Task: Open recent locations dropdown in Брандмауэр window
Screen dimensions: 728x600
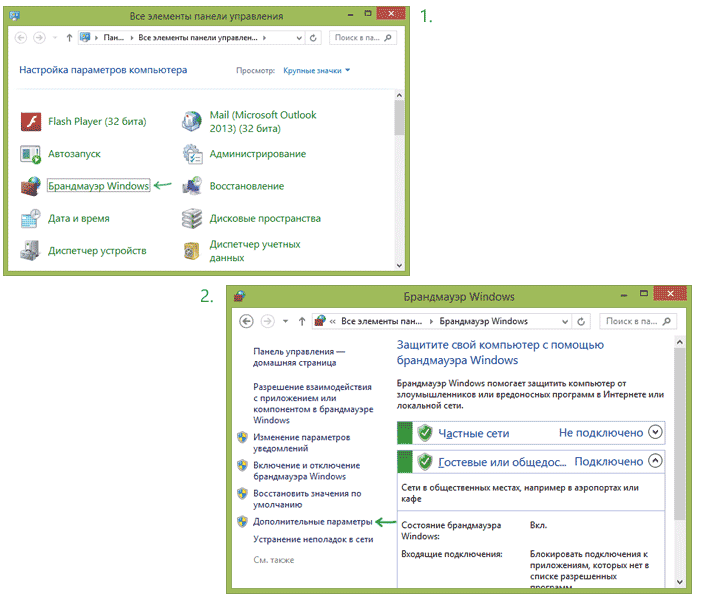Action: click(x=286, y=321)
